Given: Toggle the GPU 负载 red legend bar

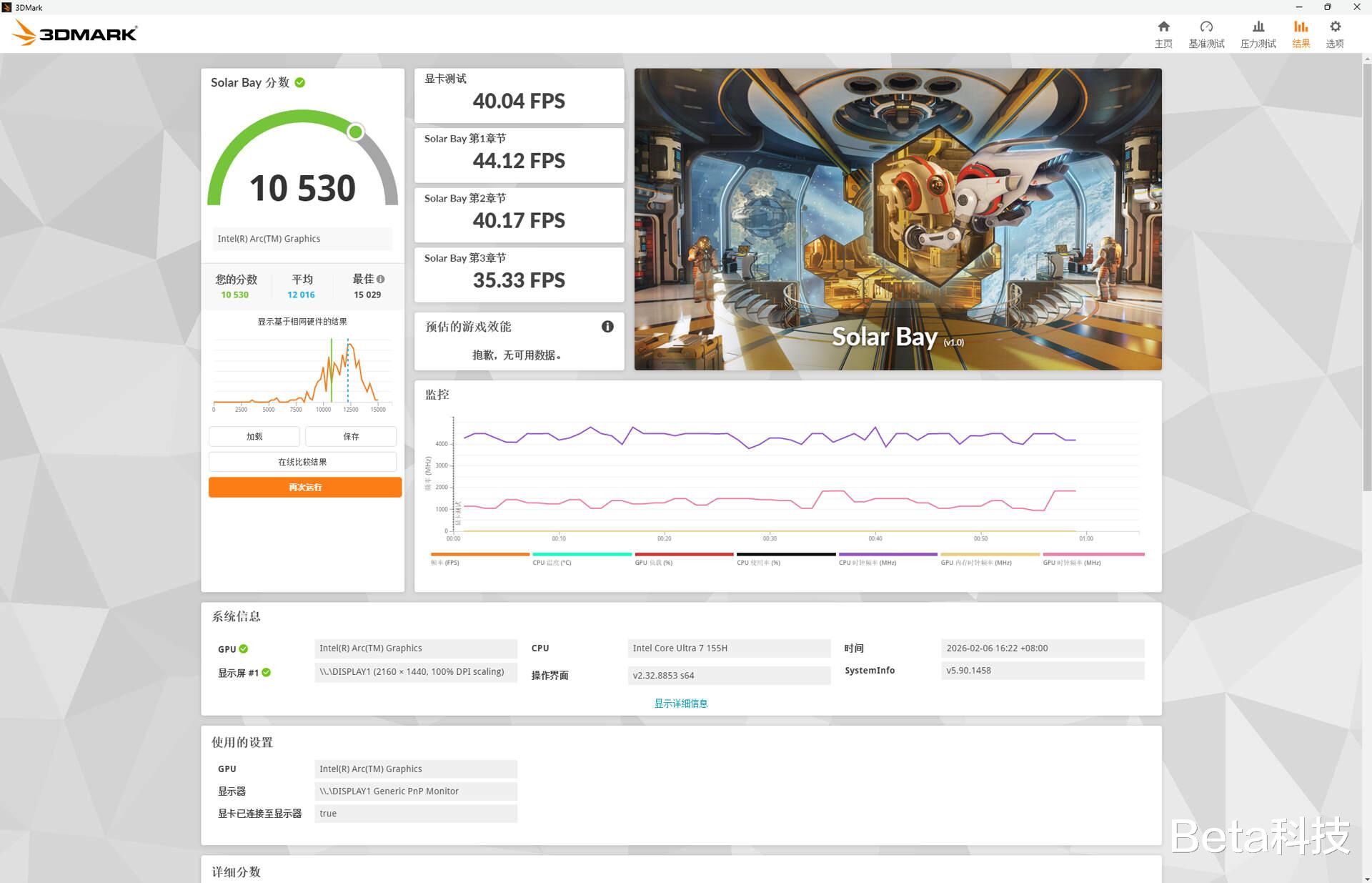Looking at the screenshot, I should 684,554.
